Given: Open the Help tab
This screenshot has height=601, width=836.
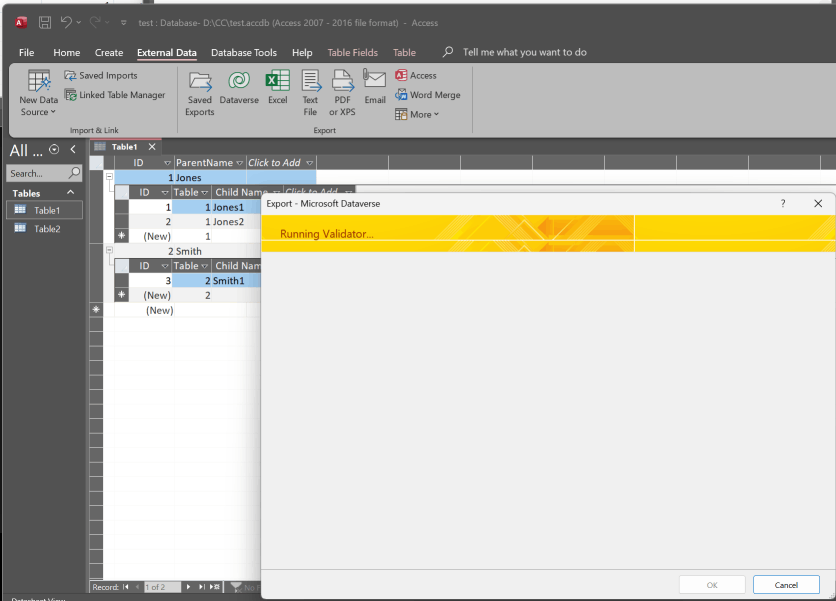Looking at the screenshot, I should (x=302, y=52).
